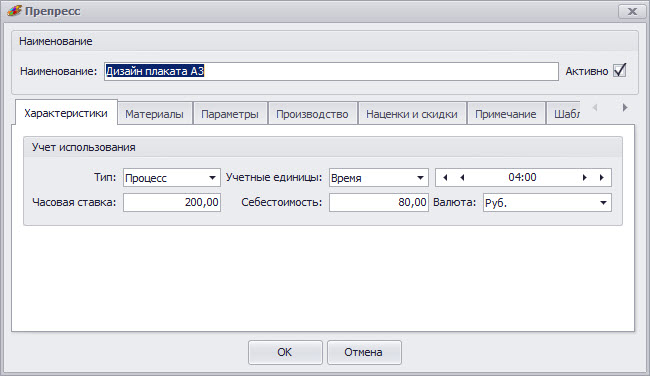Click the Наименование text field
Viewport: 650px width, 376px height.
coord(331,71)
